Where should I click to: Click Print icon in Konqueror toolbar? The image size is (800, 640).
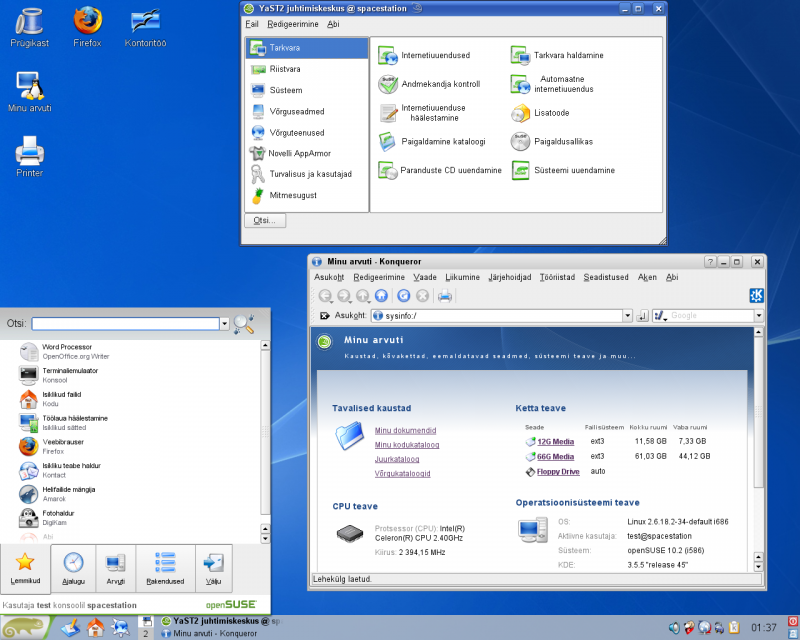(445, 296)
